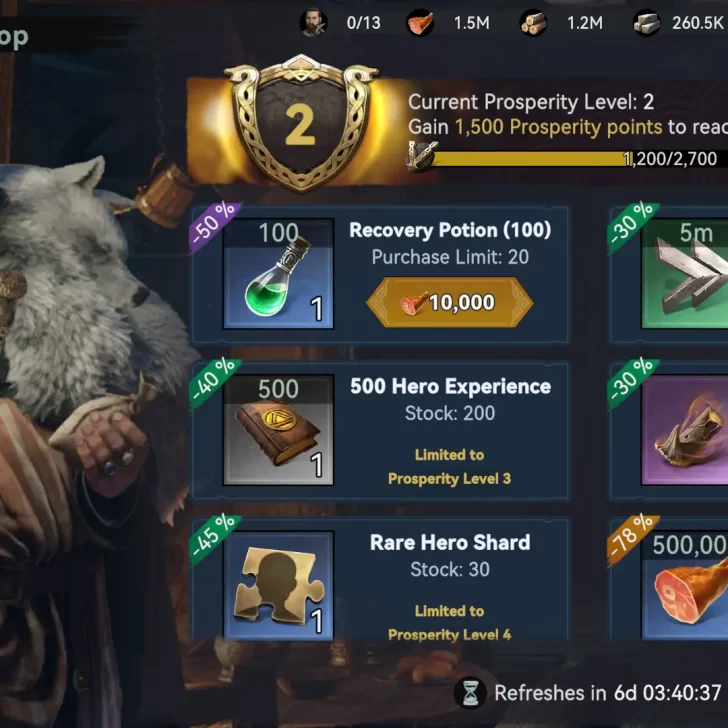Select the Rare Hero Shard puzzle icon
This screenshot has width=728, height=728.
tap(278, 586)
